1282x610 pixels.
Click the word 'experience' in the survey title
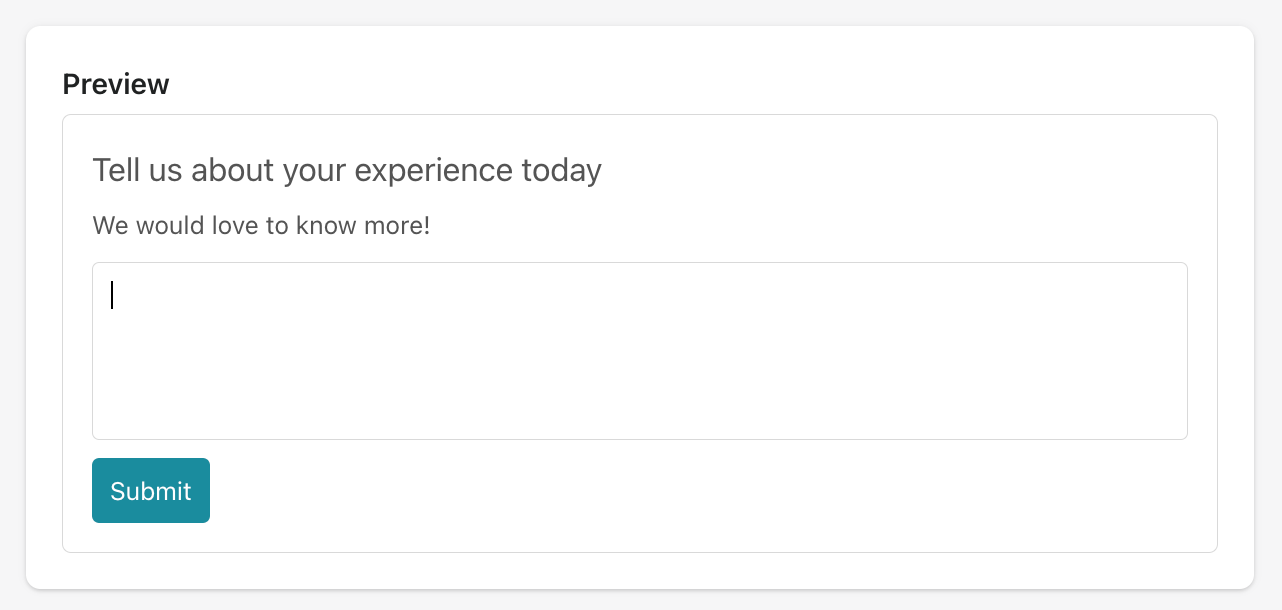coord(434,171)
